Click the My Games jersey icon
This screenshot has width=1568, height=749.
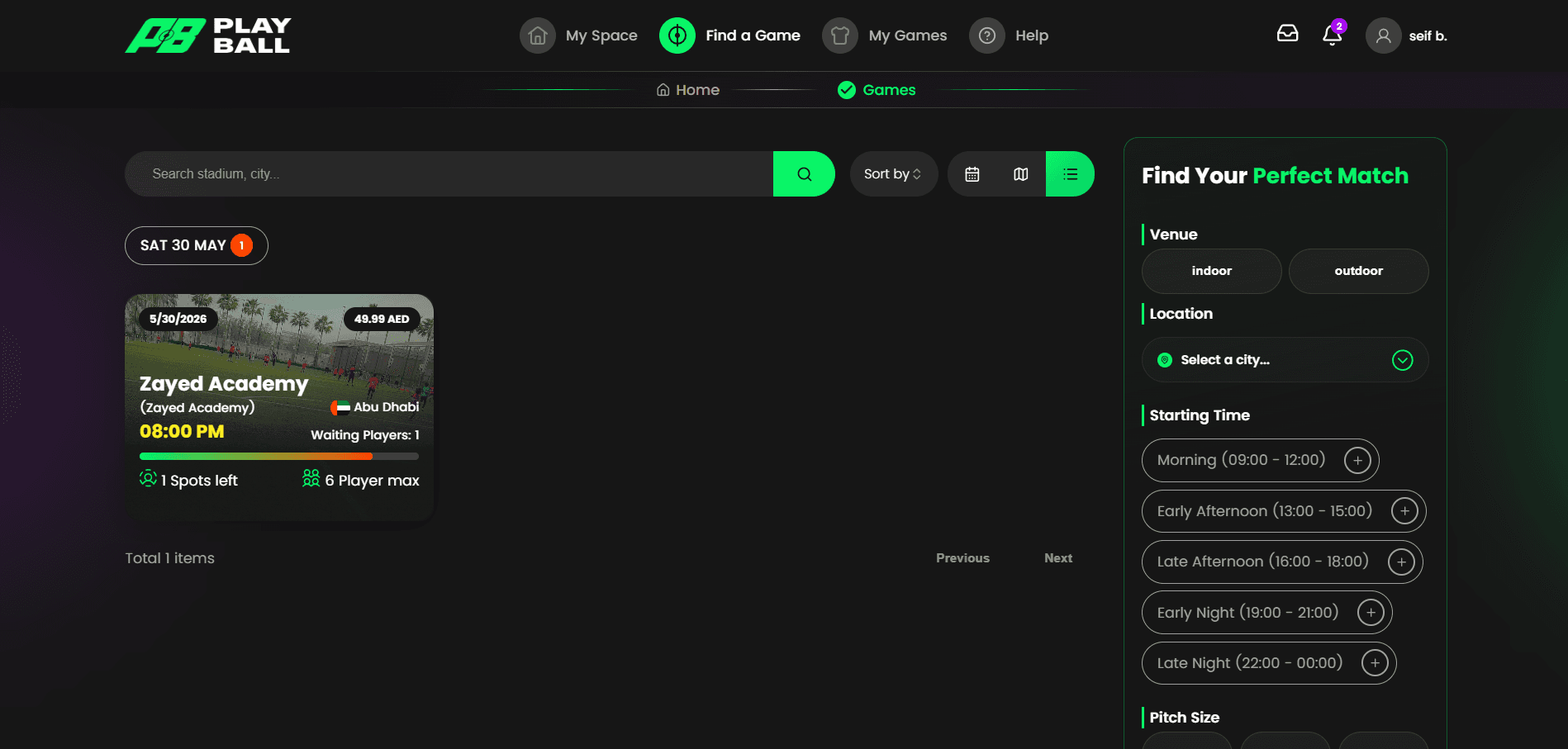point(840,36)
